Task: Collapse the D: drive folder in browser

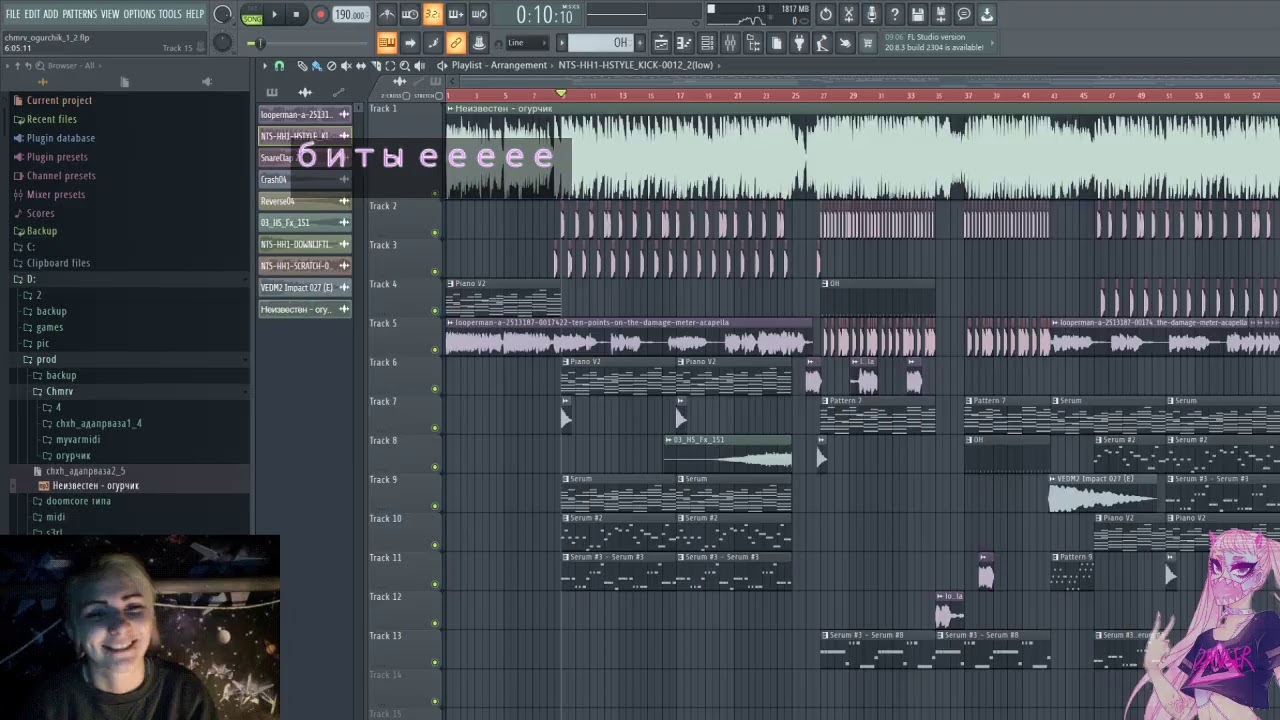Action: pyautogui.click(x=31, y=279)
